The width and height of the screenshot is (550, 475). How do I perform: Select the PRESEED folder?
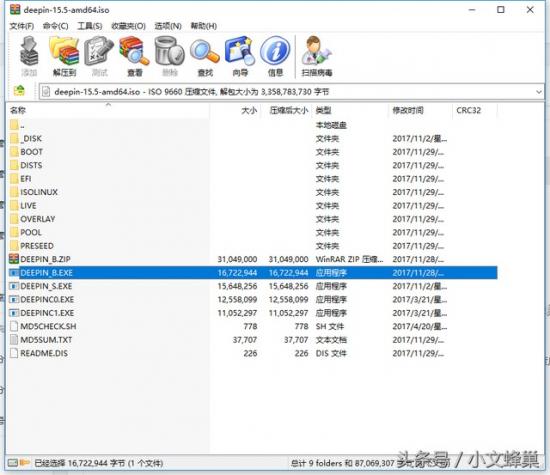(252, 246)
